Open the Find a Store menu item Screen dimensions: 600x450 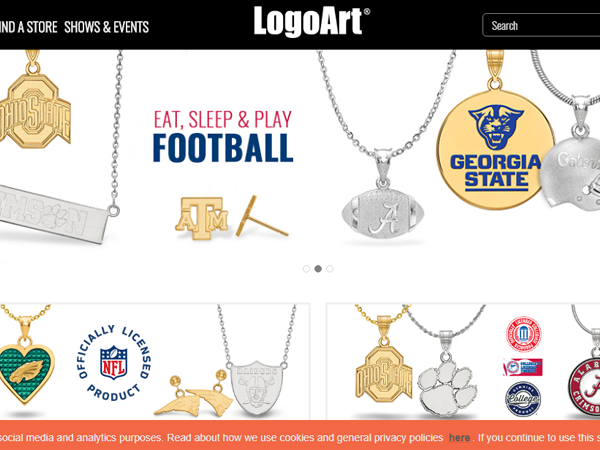pos(28,27)
